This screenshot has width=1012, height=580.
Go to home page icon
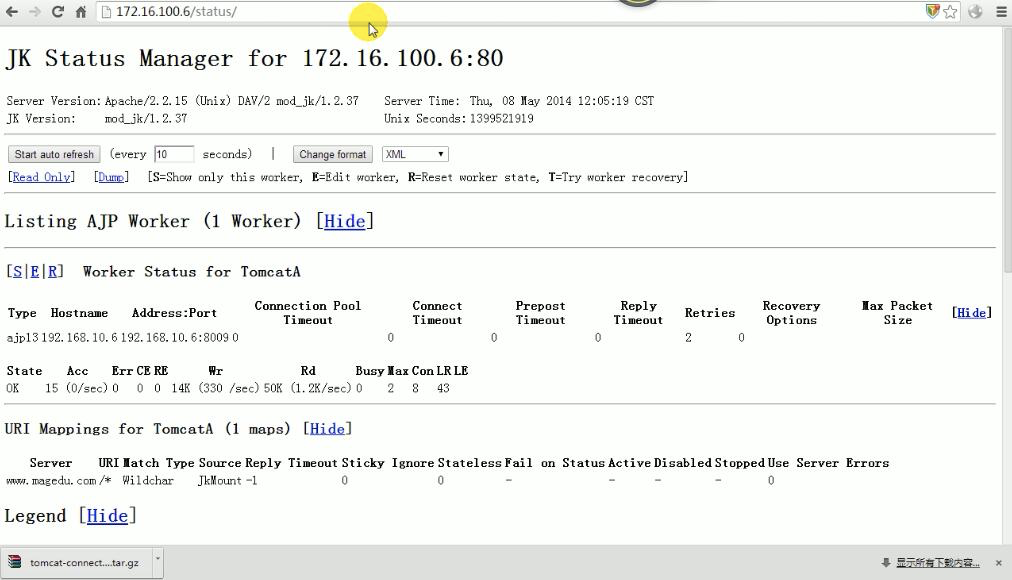[x=81, y=12]
